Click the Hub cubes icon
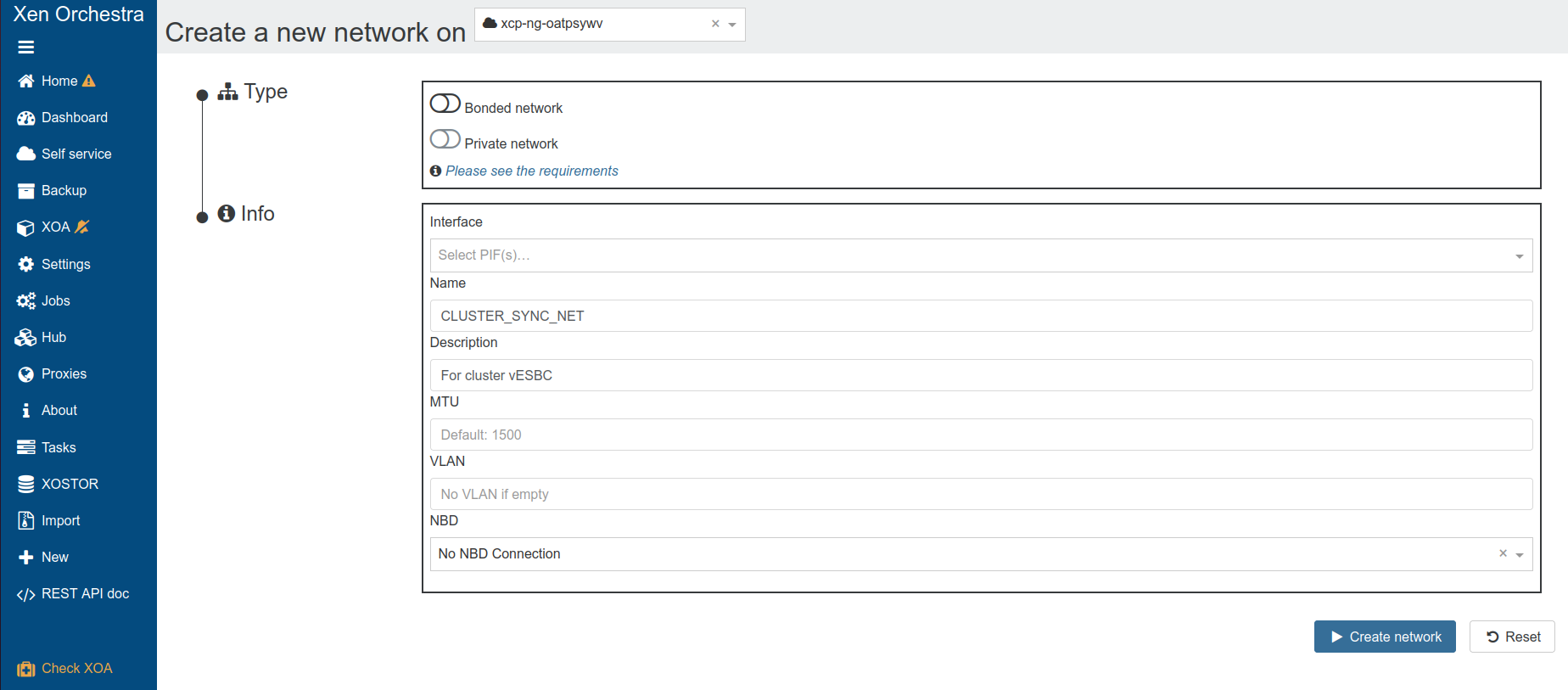Image resolution: width=1568 pixels, height=690 pixels. point(26,338)
